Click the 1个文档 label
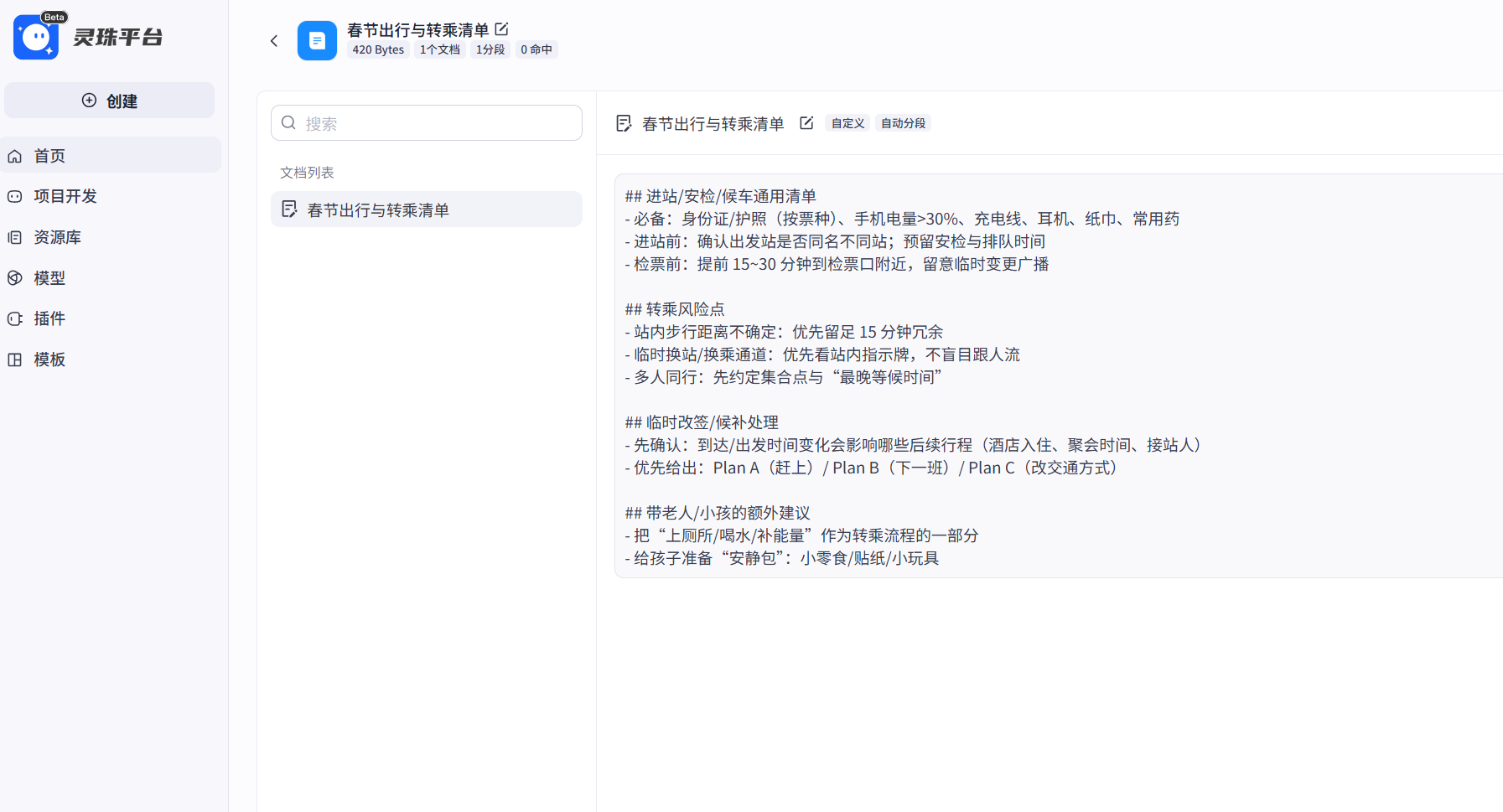 coord(440,49)
